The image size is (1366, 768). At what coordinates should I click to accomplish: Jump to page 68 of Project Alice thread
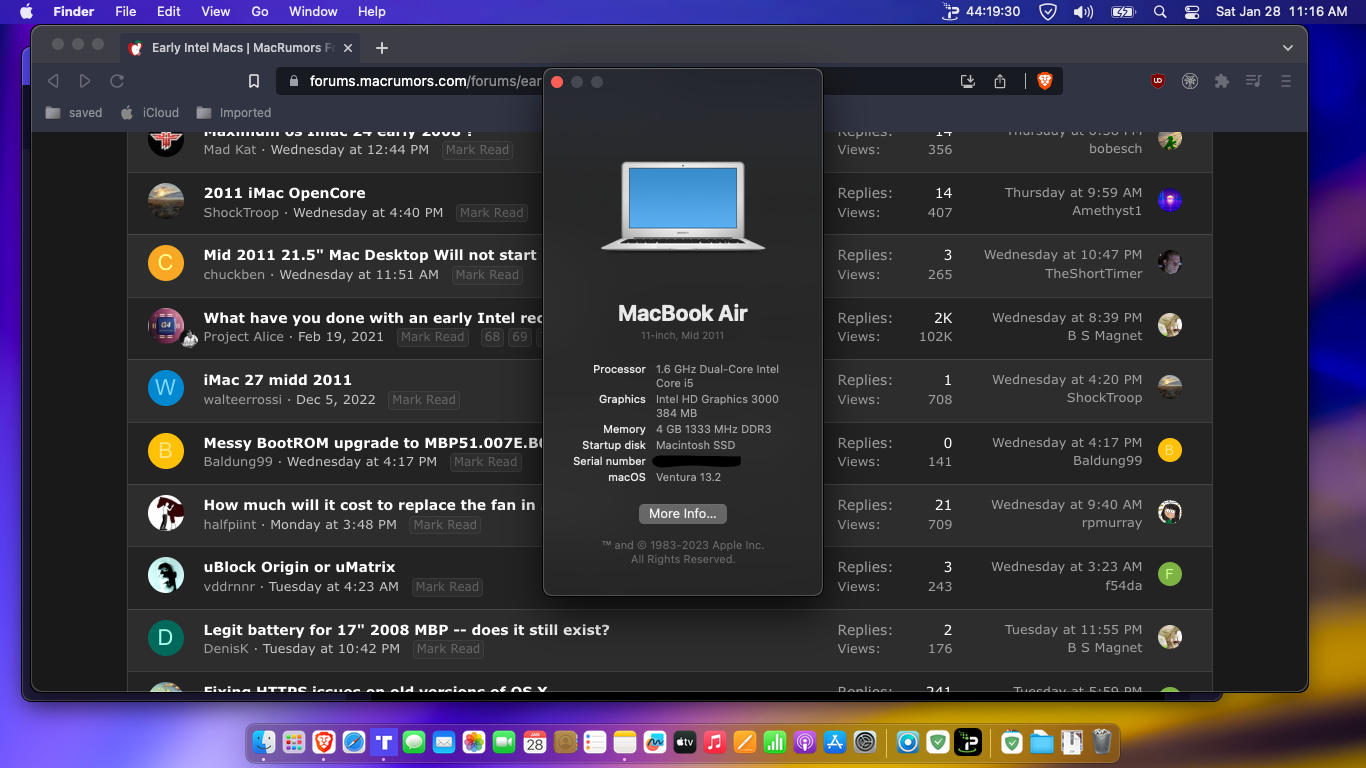pos(492,337)
